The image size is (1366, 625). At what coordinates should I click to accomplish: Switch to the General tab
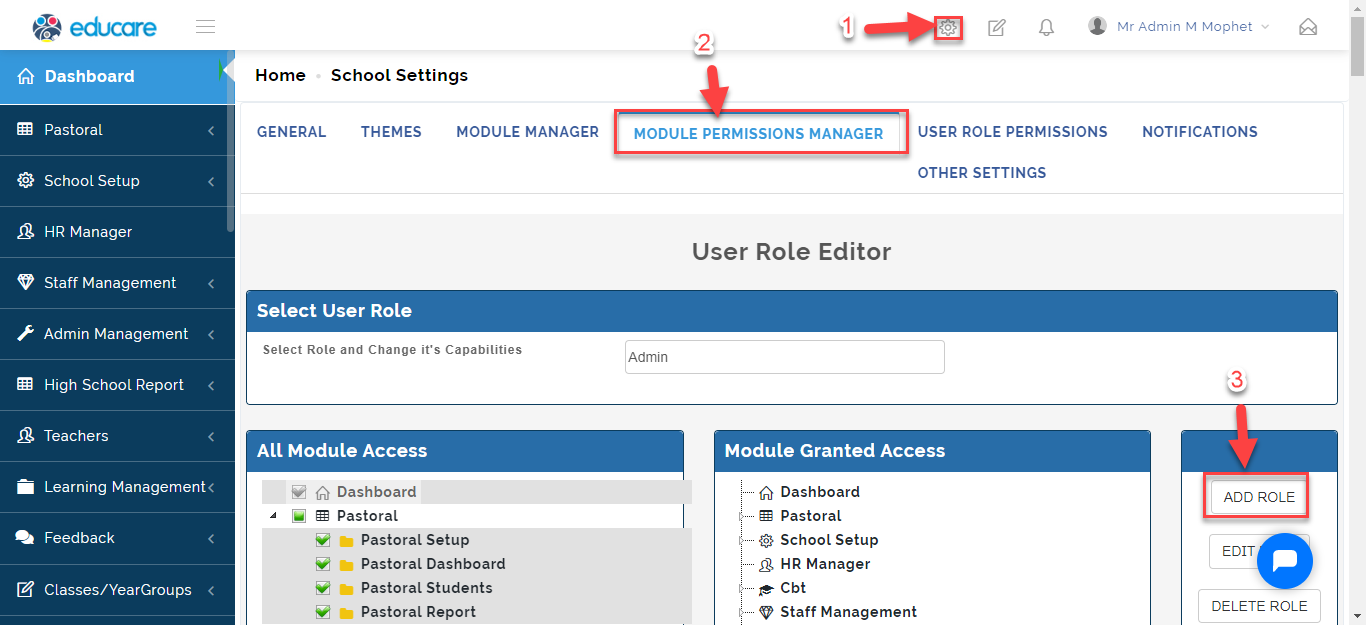pos(291,132)
